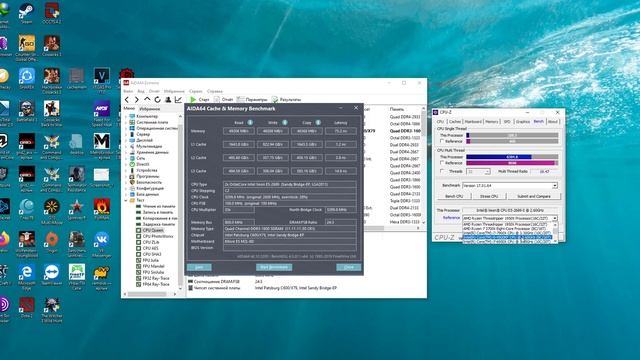The width and height of the screenshot is (640, 360).
Task: Click the green Старт play button
Action: (x=199, y=100)
